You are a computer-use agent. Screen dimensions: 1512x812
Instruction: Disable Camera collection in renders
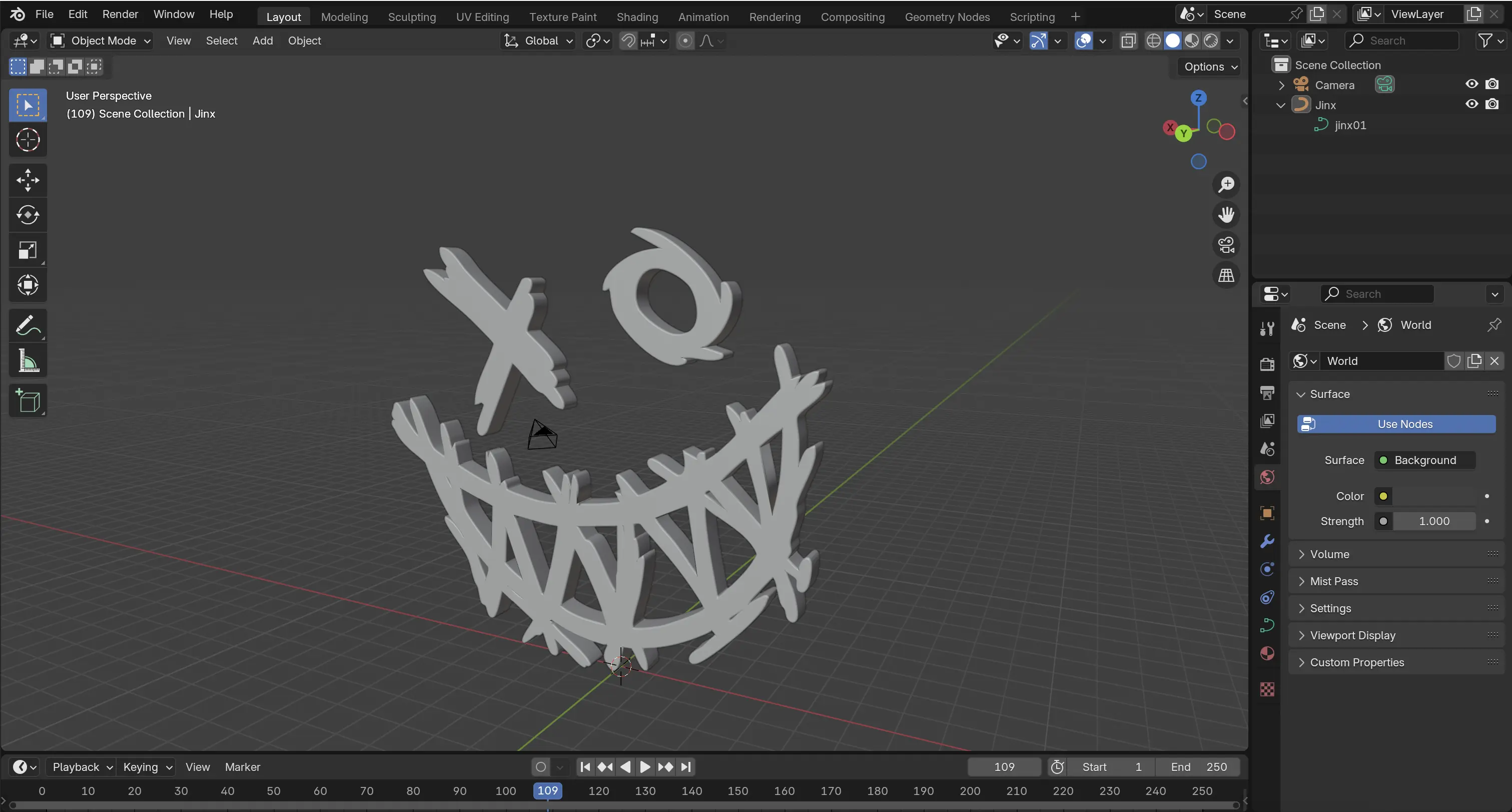point(1491,84)
